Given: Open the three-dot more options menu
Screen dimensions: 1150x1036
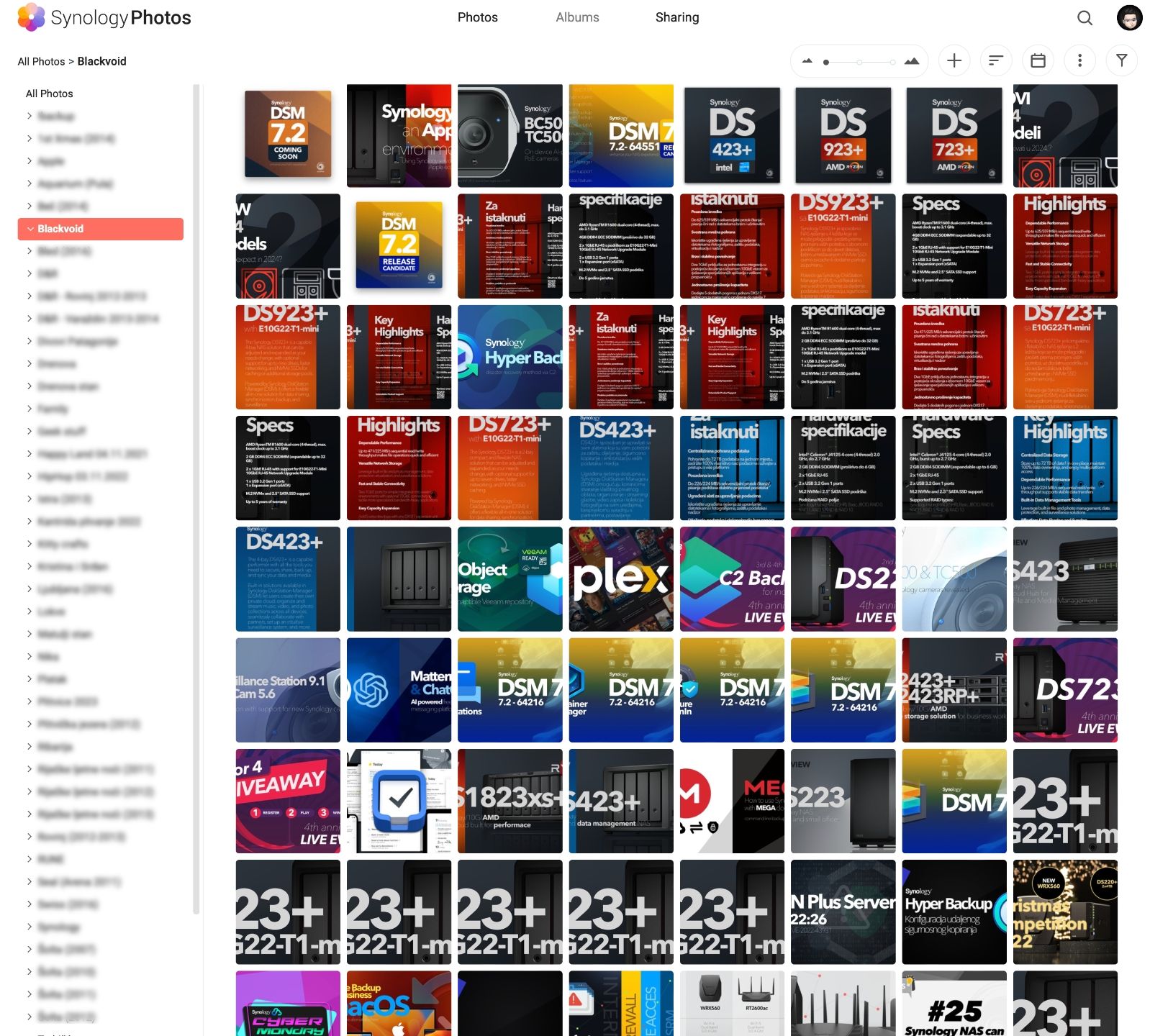Looking at the screenshot, I should tap(1079, 61).
